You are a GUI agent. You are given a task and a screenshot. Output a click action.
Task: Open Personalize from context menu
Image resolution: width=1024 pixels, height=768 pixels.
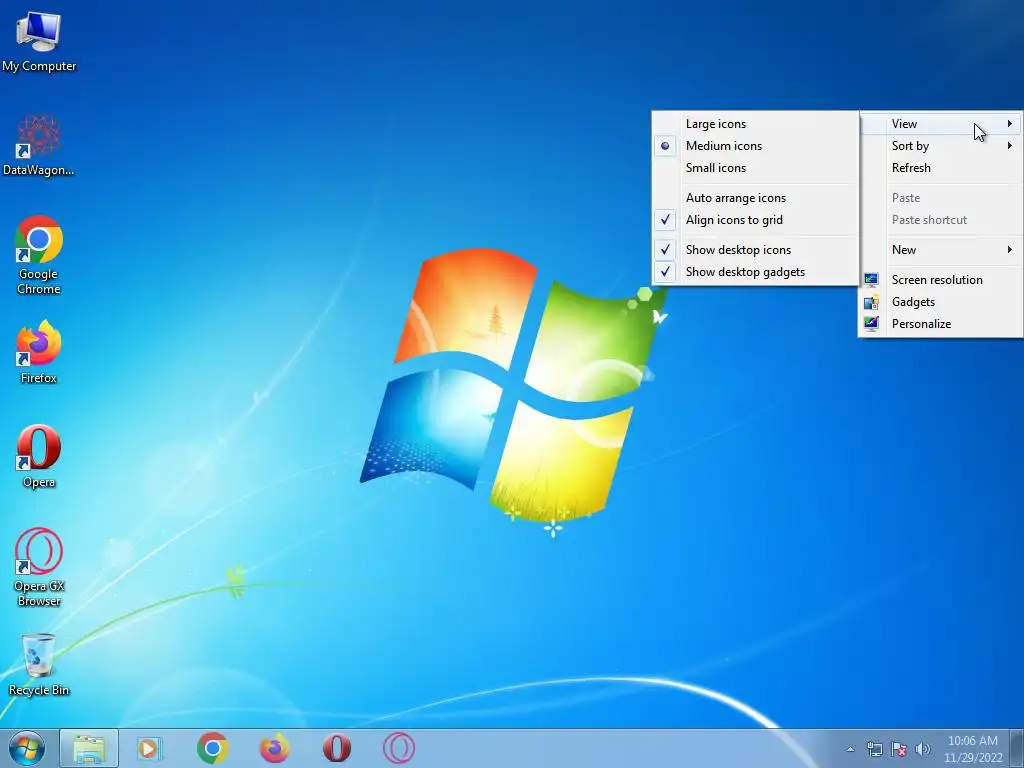coord(940,324)
